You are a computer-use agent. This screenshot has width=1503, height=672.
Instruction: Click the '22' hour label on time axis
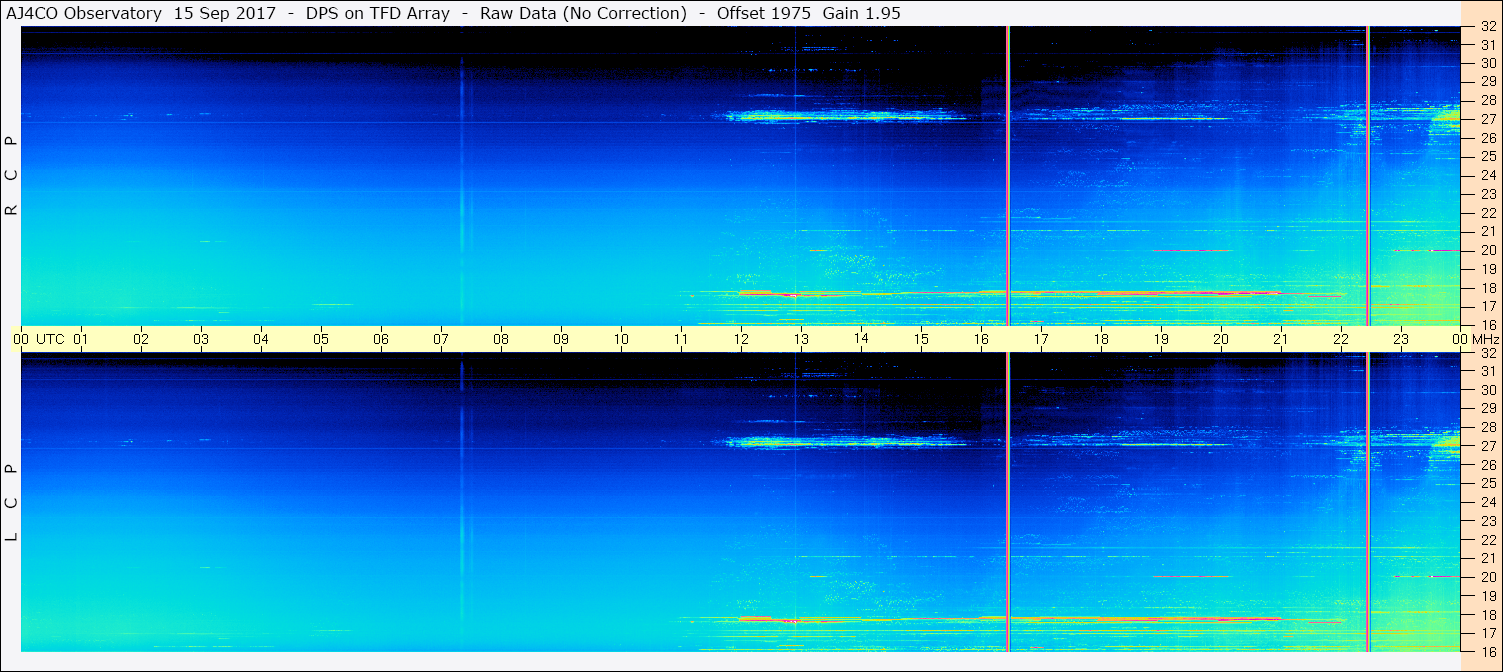point(1341,339)
